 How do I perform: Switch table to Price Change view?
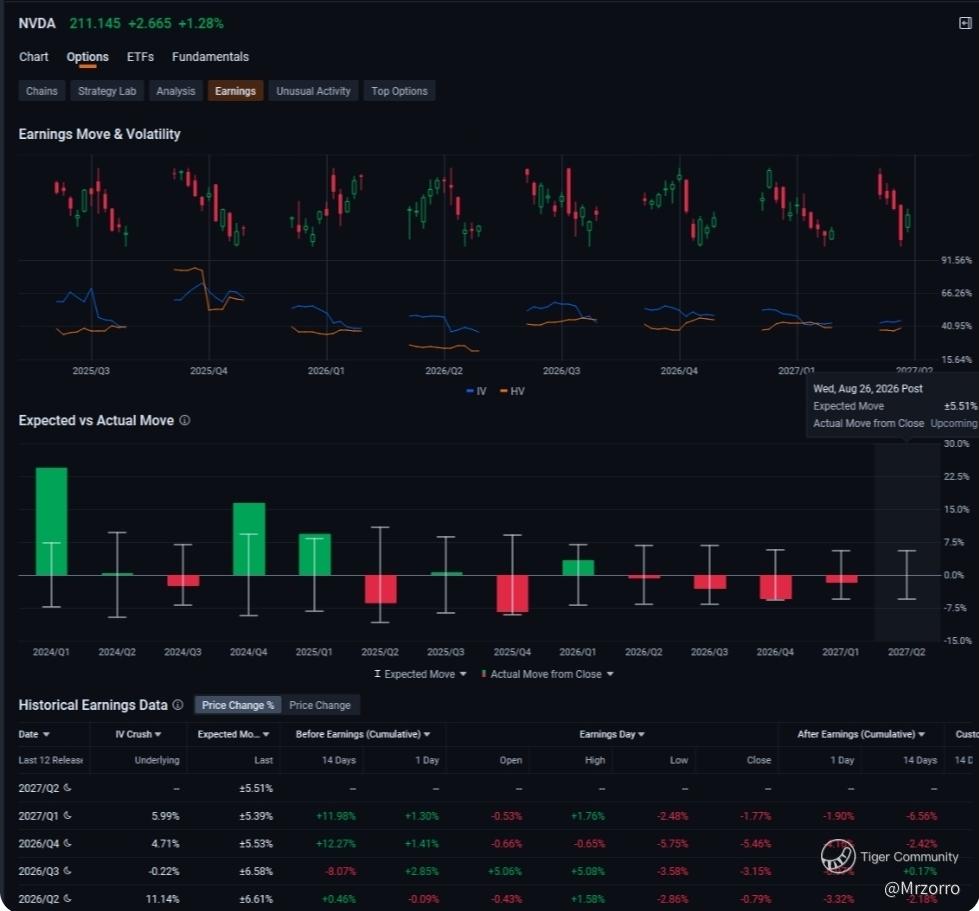point(320,705)
